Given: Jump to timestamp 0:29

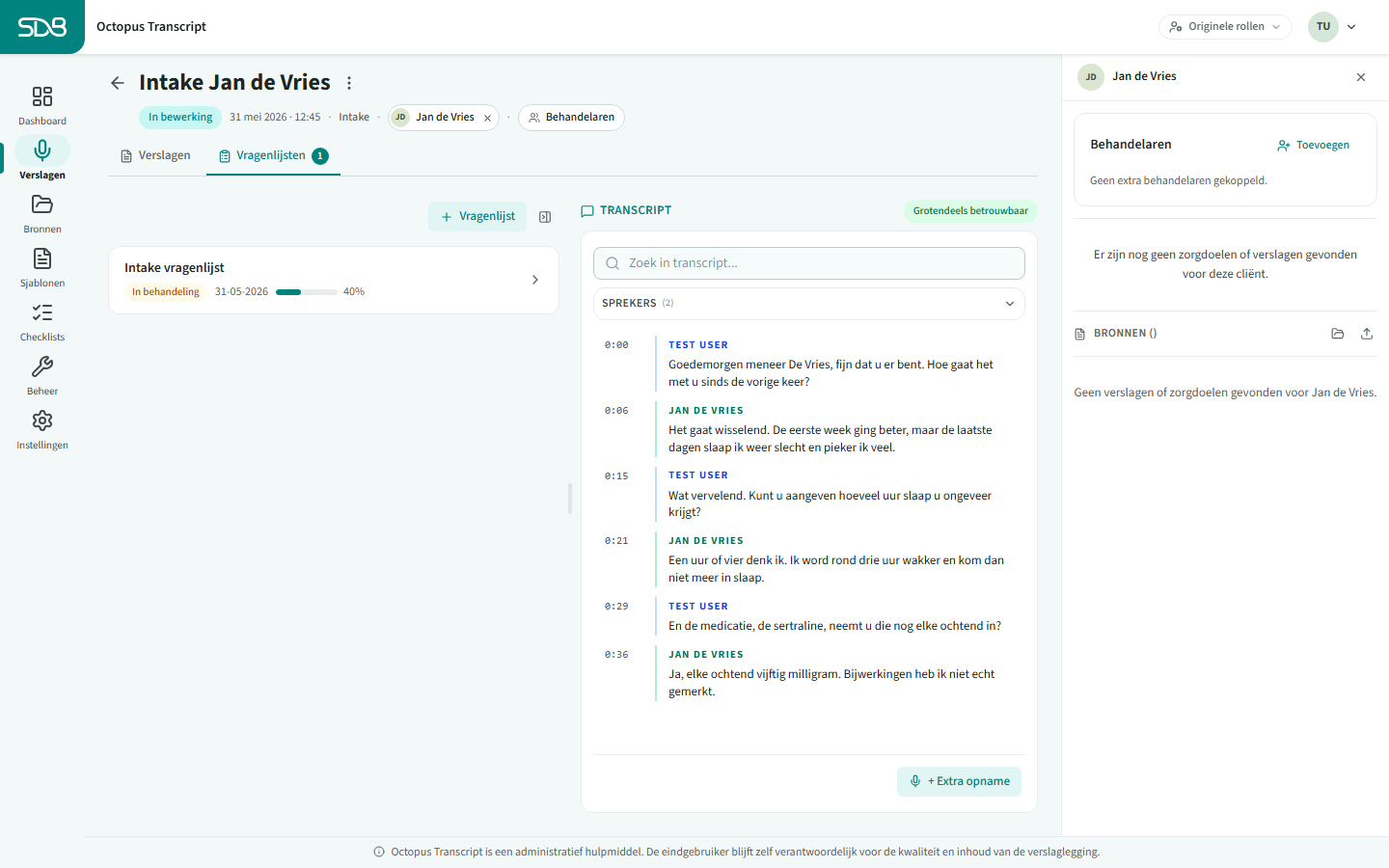Looking at the screenshot, I should 616,607.
